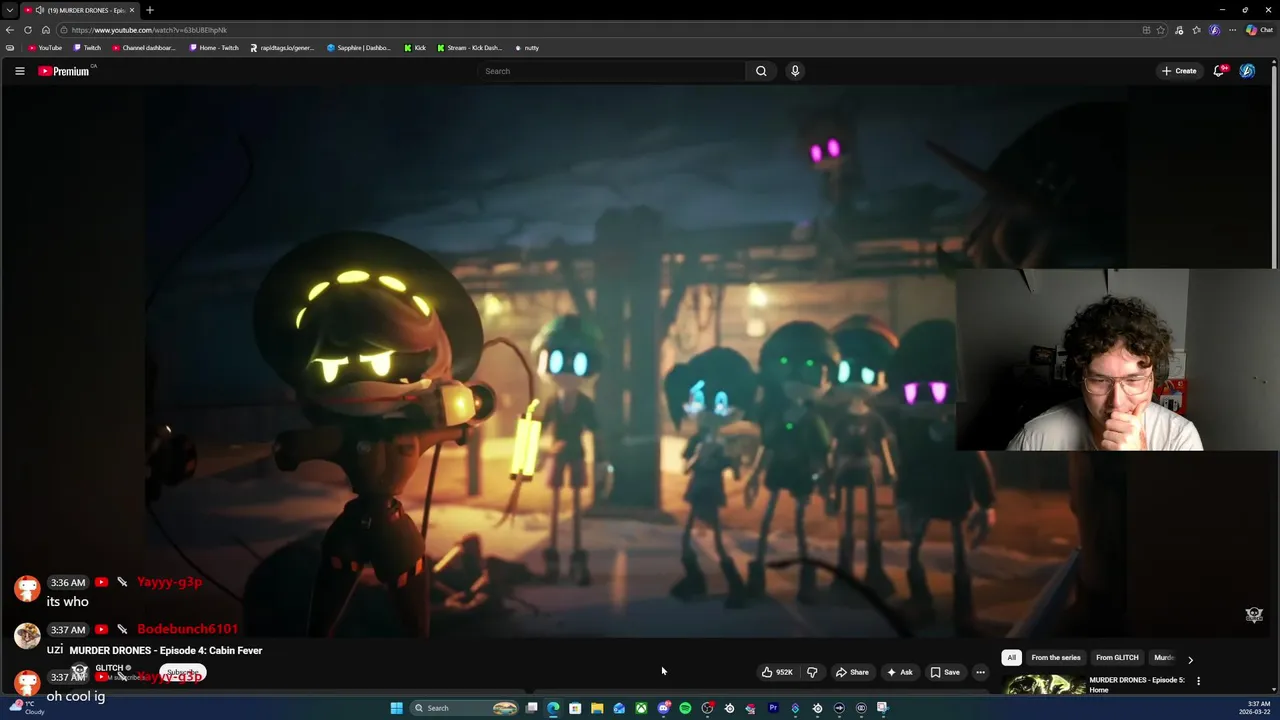
Task: Open Xbox app from taskbar
Action: pyautogui.click(x=641, y=708)
